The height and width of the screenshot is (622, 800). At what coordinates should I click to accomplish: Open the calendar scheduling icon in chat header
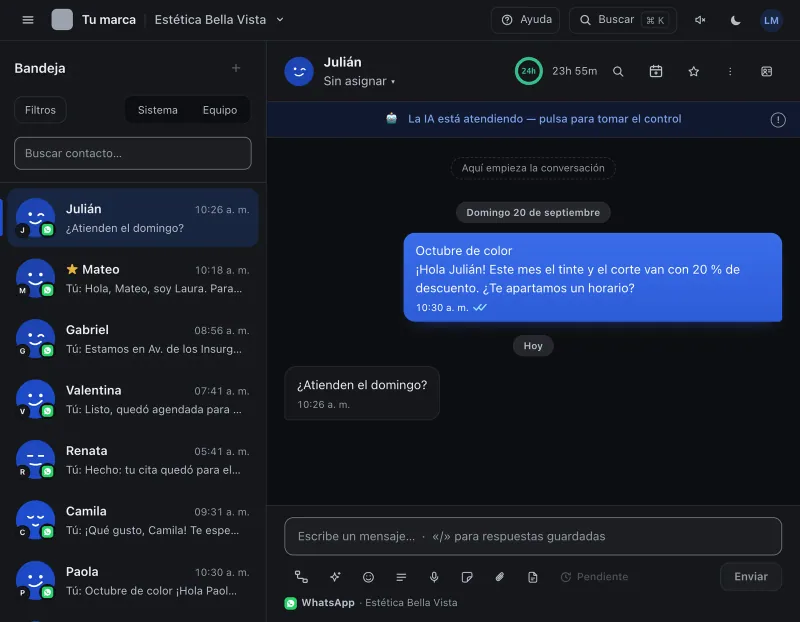pos(656,71)
